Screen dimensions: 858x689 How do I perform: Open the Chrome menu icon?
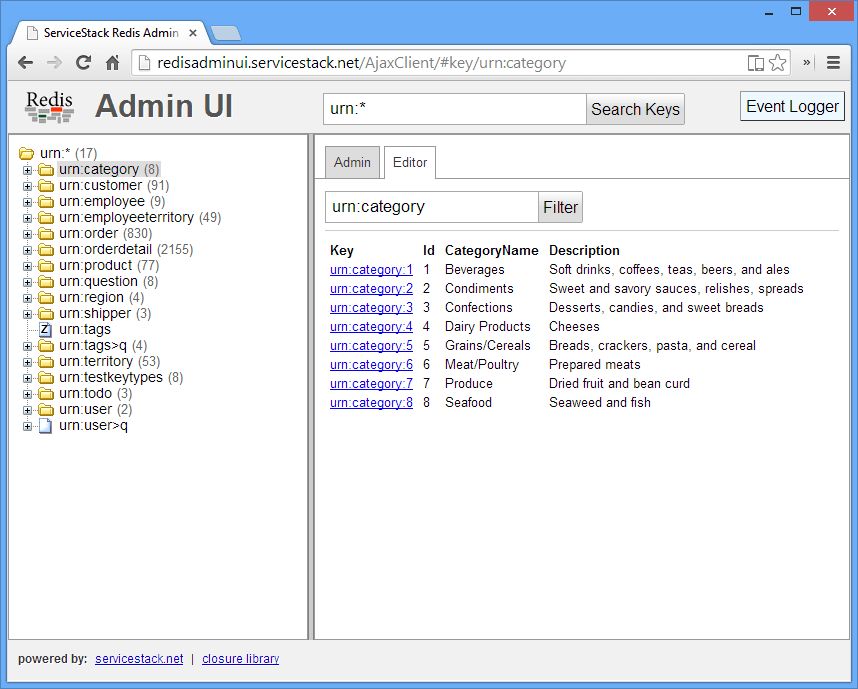coord(833,62)
